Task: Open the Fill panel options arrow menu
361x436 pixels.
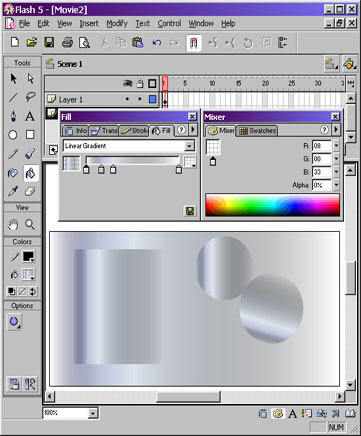Action: coord(193,130)
